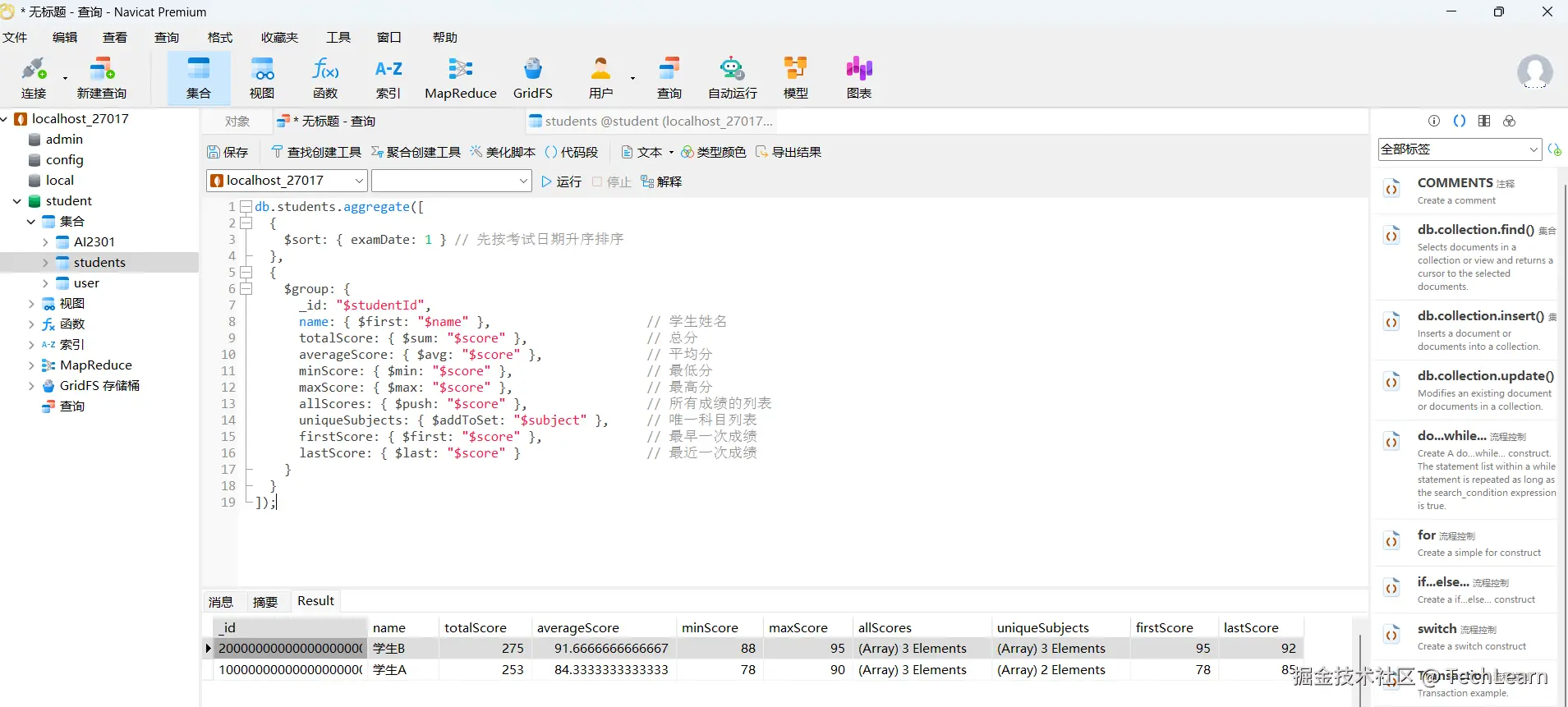
Task: Click the db.collection.insert() snippet
Action: click(1467, 330)
